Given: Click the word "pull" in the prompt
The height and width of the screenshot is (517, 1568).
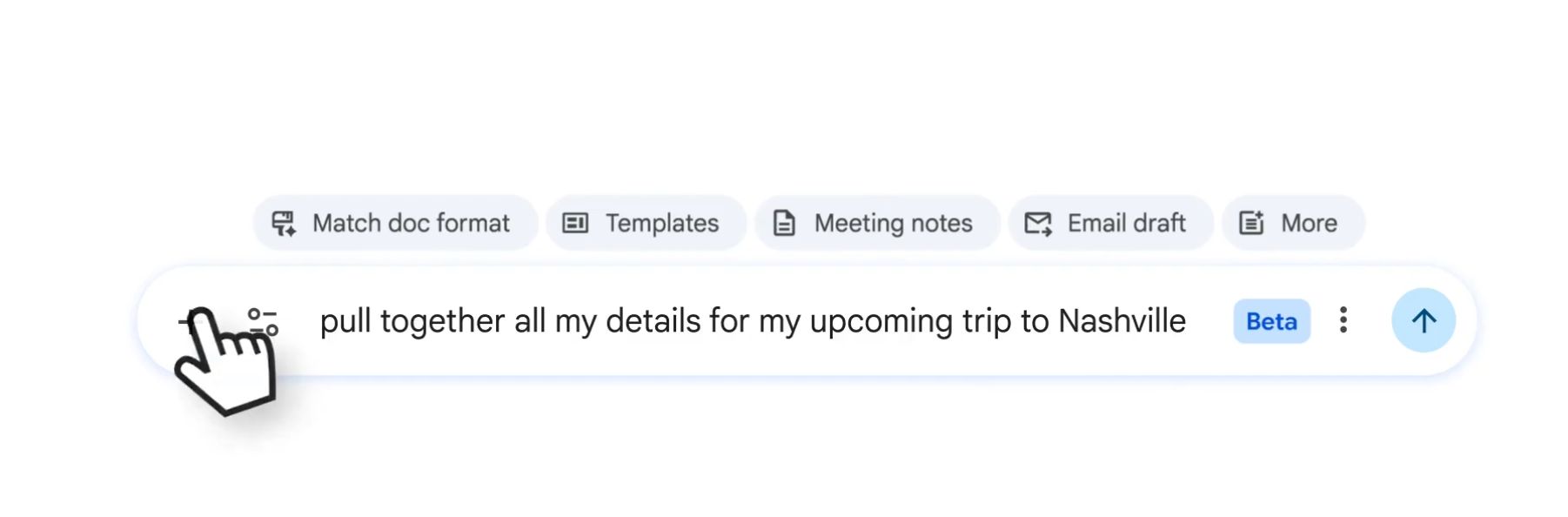Looking at the screenshot, I should [x=345, y=321].
